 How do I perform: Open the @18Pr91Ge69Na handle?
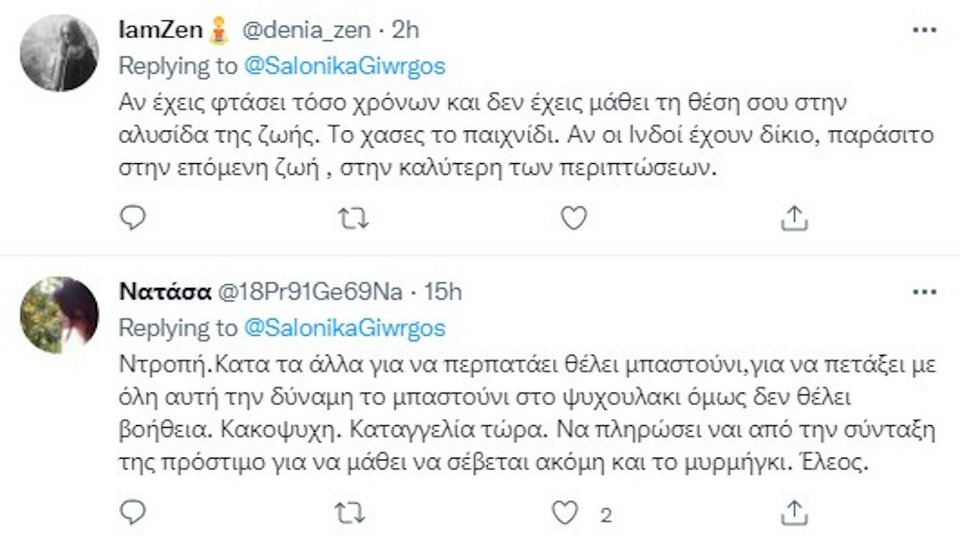coord(310,292)
